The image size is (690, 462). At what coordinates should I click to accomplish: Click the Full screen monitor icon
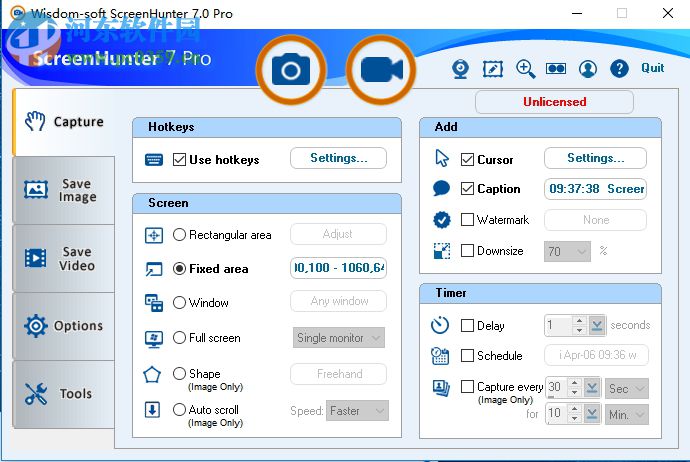coord(154,339)
